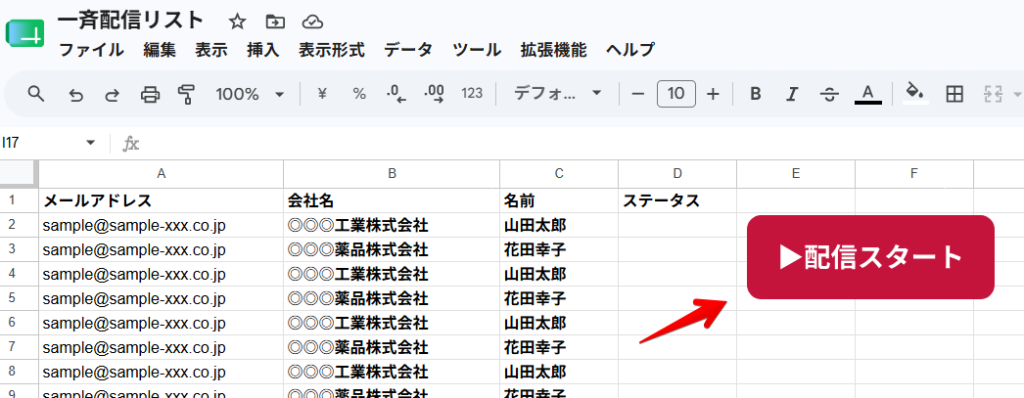Screen dimensions: 1024x398
Task: Open the fill color picker
Action: (x=916, y=94)
